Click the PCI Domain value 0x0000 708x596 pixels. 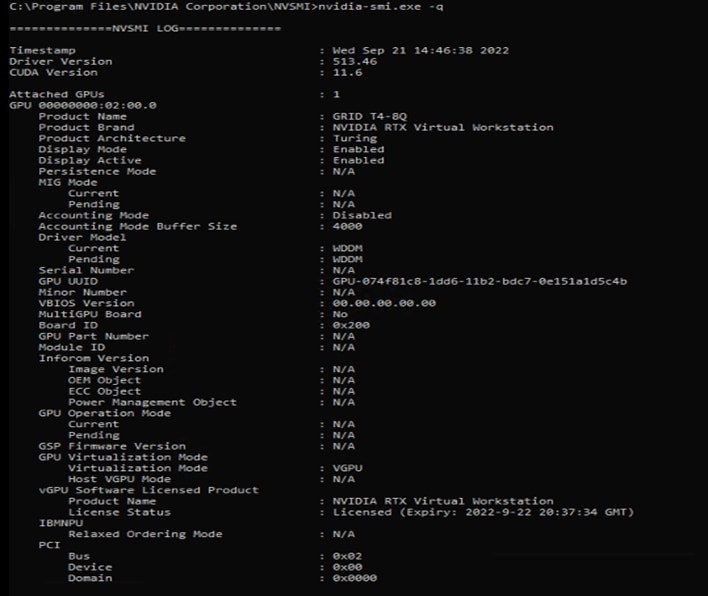pos(355,578)
